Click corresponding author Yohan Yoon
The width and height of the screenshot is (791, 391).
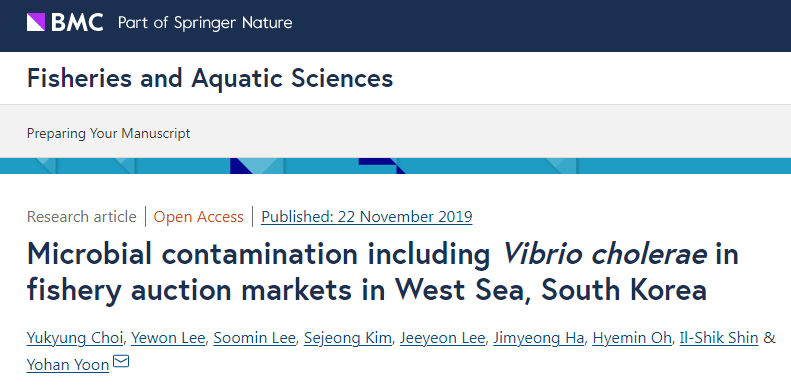[x=68, y=364]
